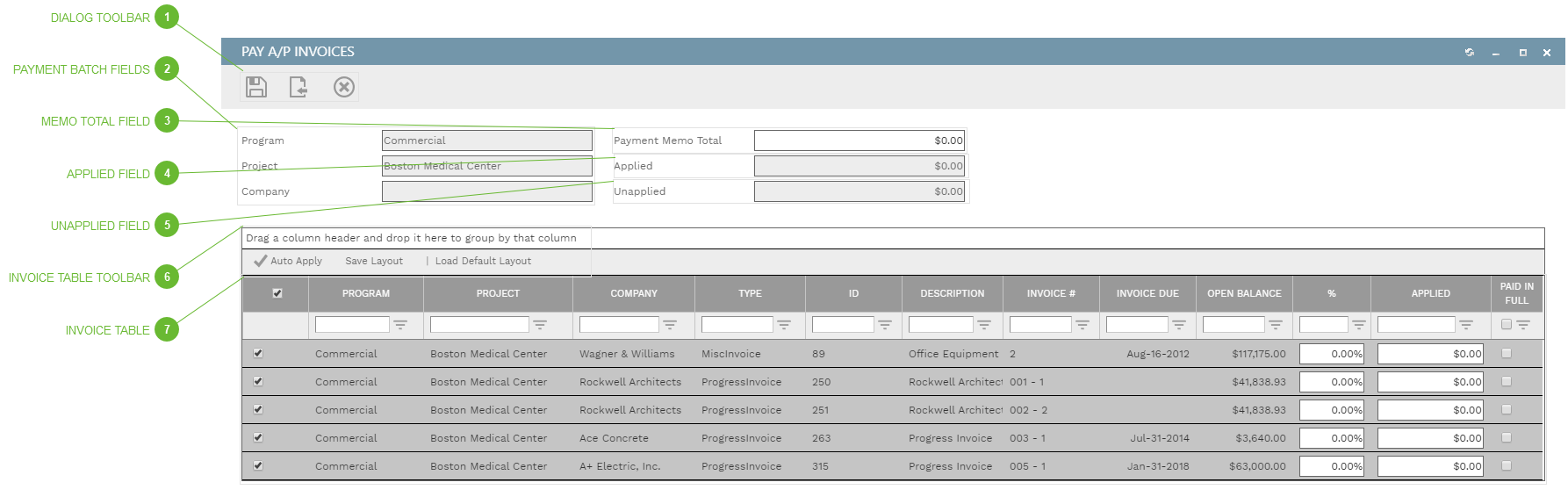
Task: Check Paid In Full for invoice 315
Action: [x=1507, y=465]
